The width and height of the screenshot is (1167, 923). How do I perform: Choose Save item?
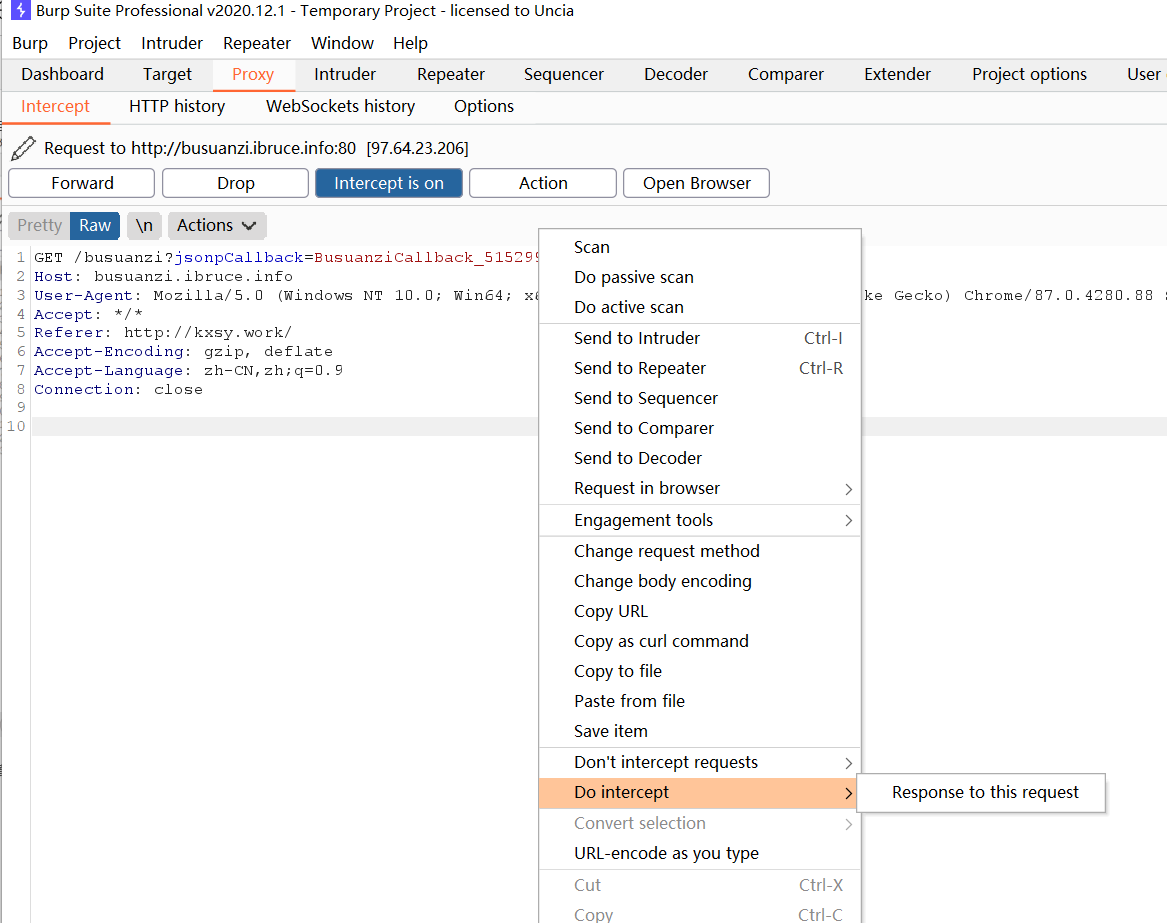pos(700,732)
